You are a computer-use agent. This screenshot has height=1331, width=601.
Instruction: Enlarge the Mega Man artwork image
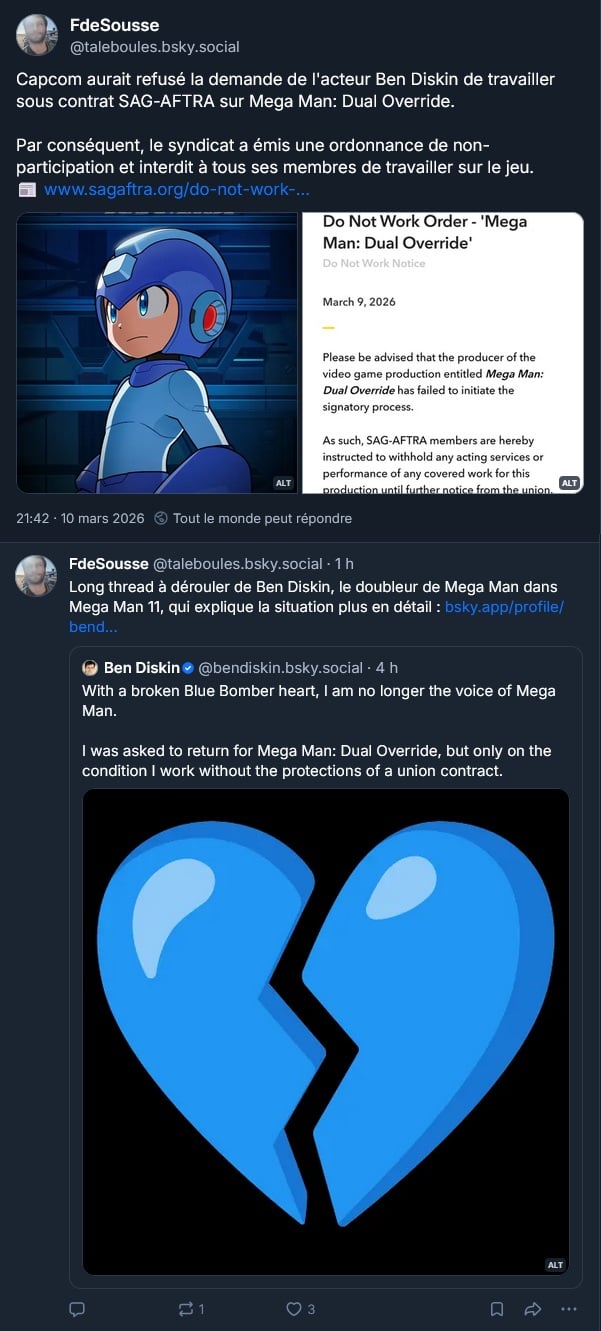[x=157, y=352]
